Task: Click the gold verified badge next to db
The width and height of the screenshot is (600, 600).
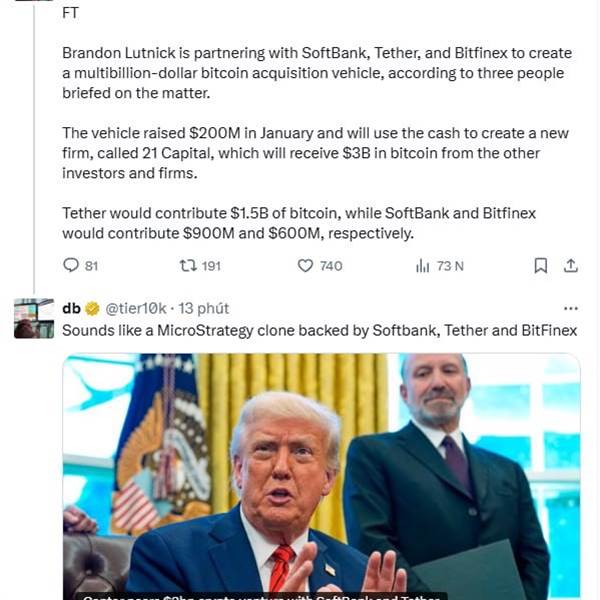Action: tap(92, 308)
